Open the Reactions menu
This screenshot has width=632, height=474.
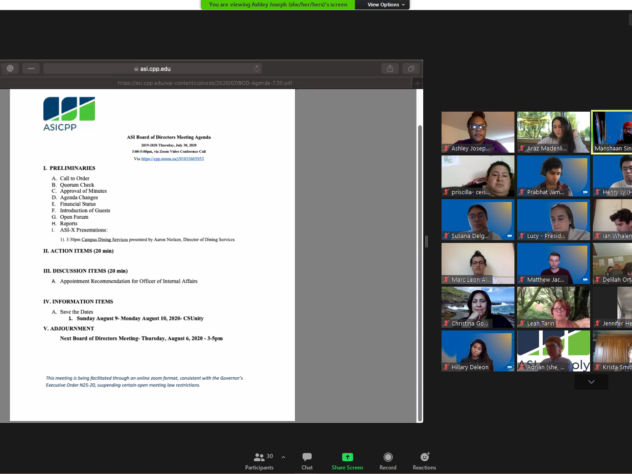424,462
